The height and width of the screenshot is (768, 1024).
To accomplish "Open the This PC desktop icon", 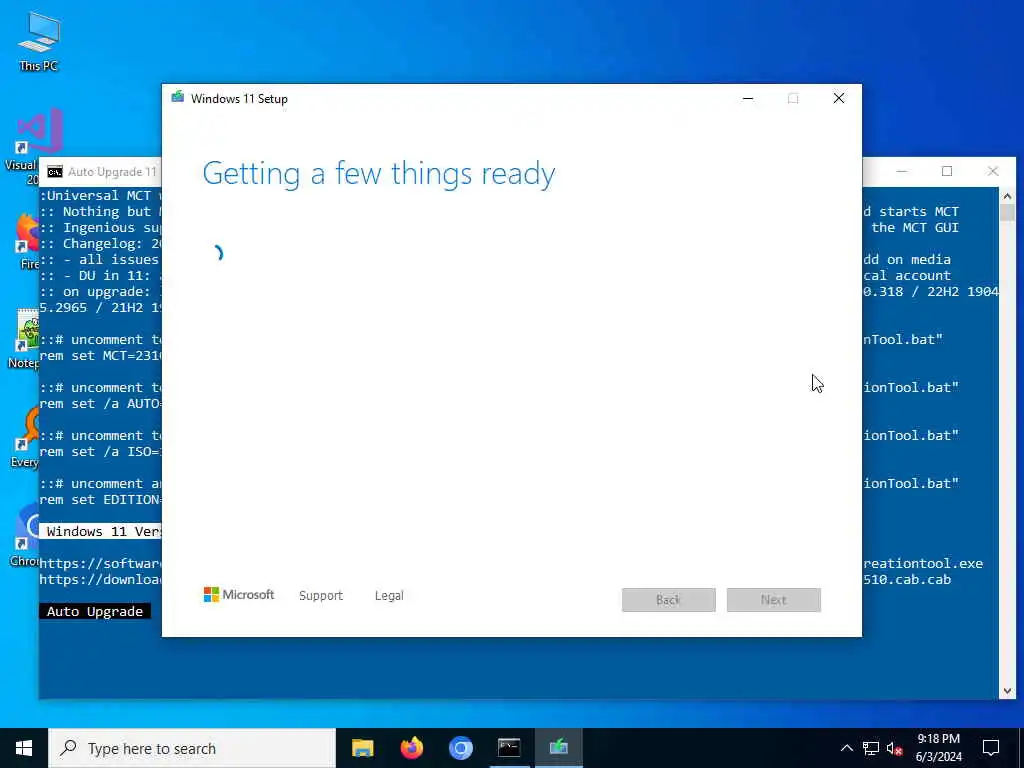I will 39,40.
